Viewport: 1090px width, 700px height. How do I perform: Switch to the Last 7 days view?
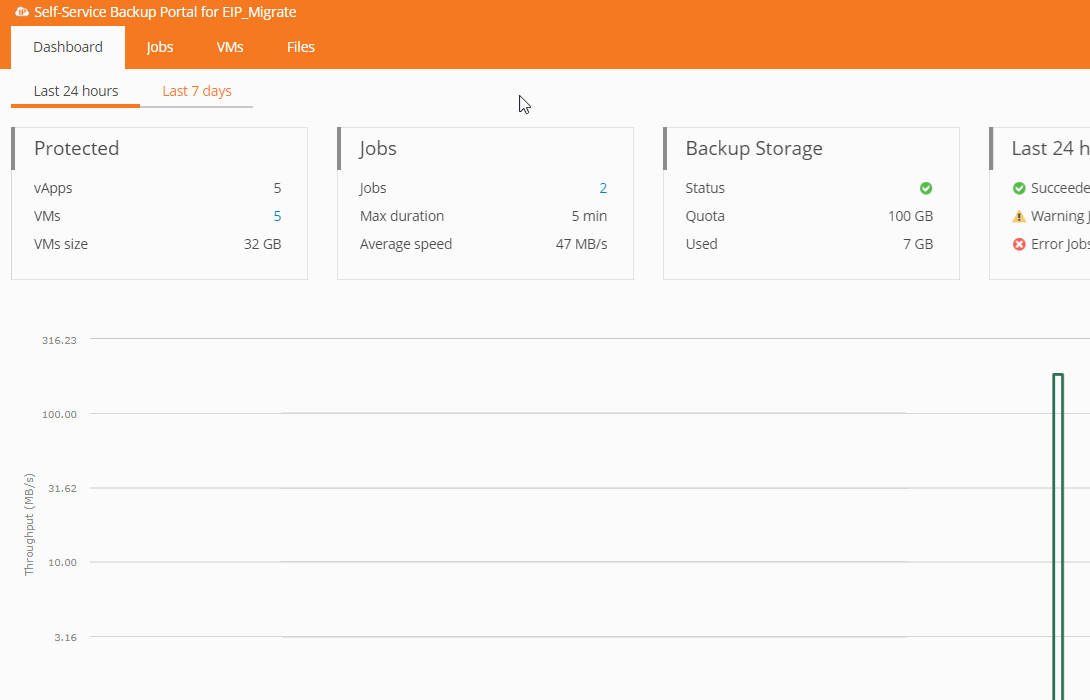(x=197, y=91)
